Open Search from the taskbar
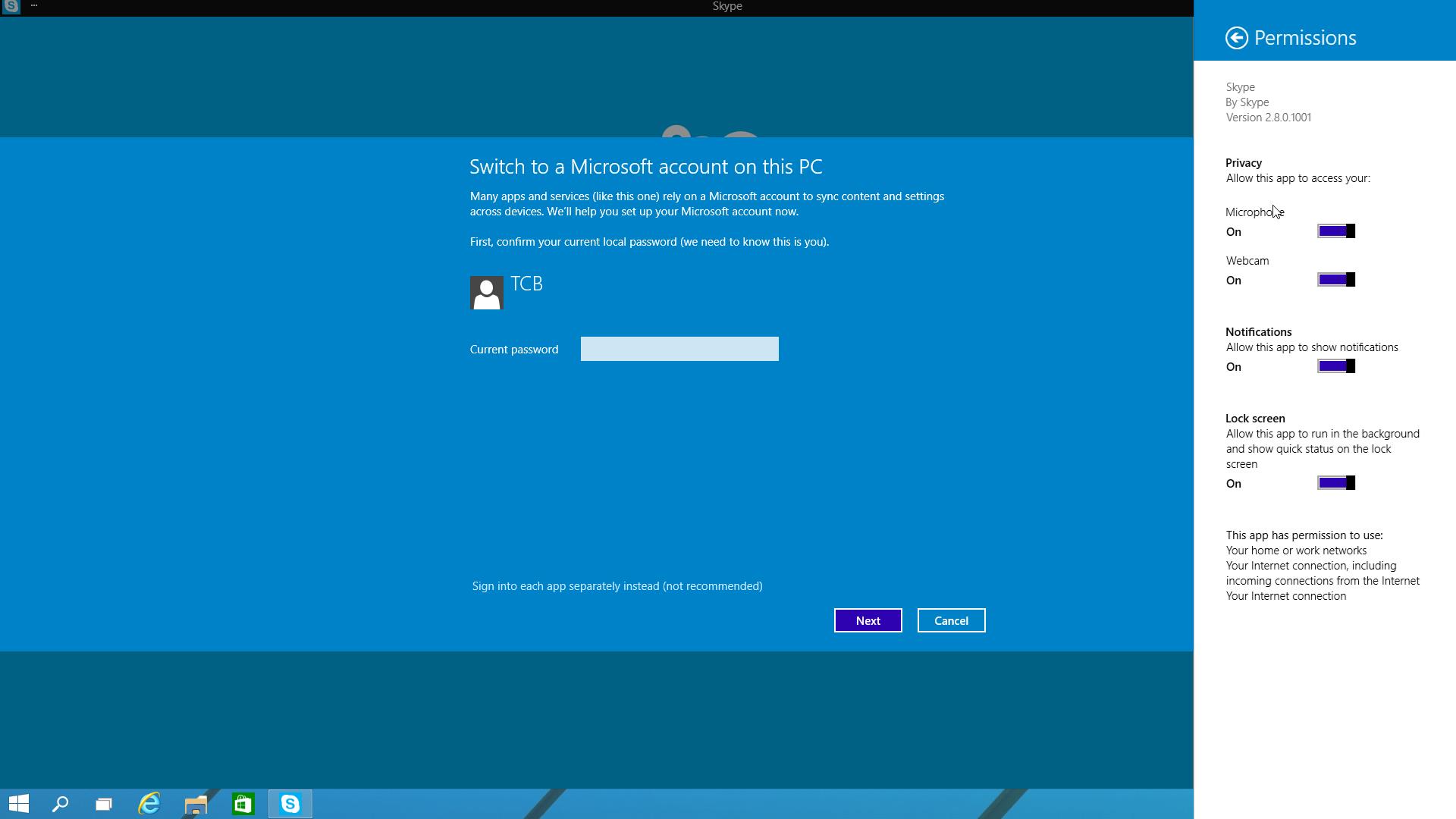Image resolution: width=1456 pixels, height=819 pixels. (61, 804)
